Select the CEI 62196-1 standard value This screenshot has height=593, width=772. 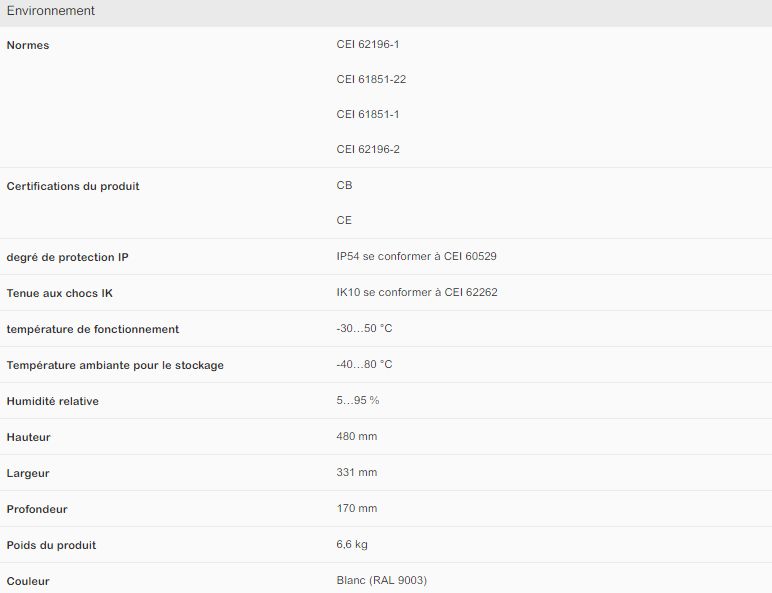[x=368, y=44]
